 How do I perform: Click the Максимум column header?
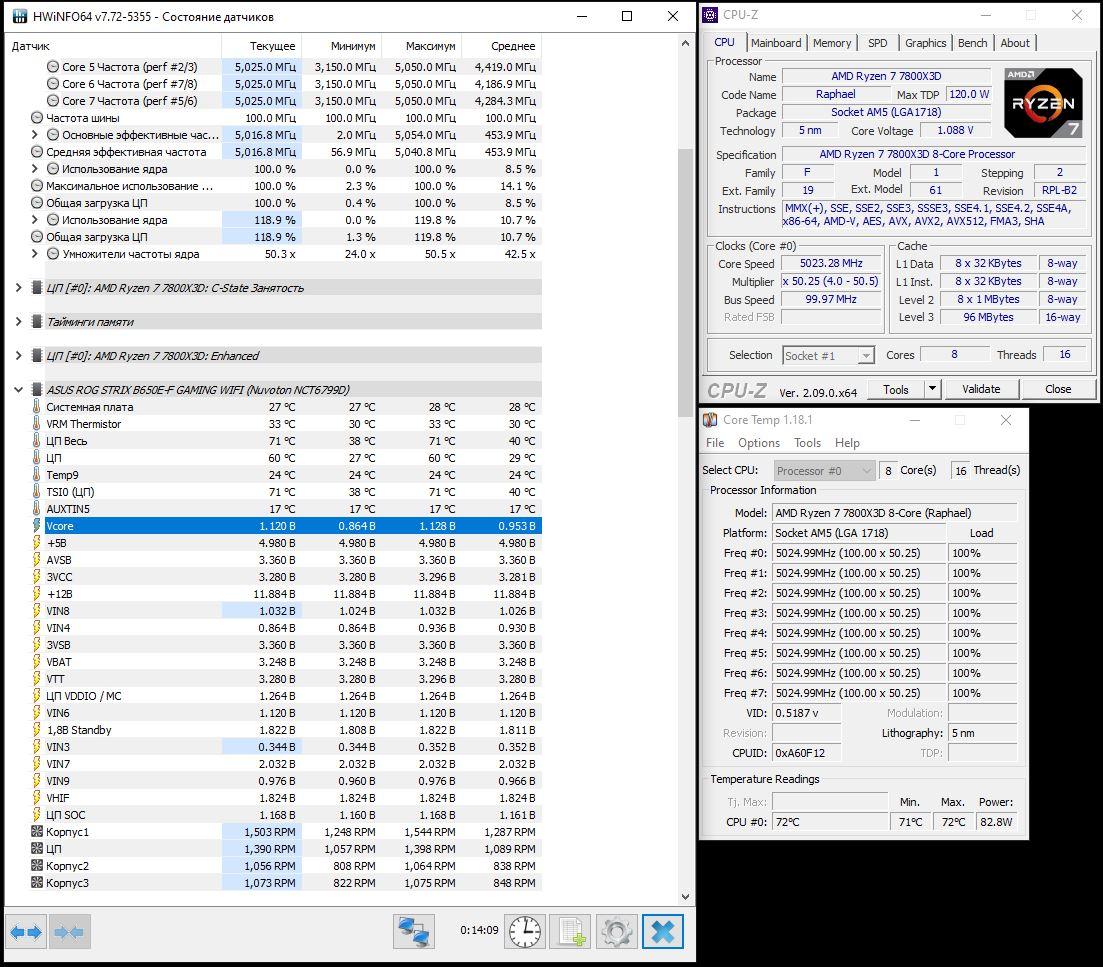coord(431,46)
